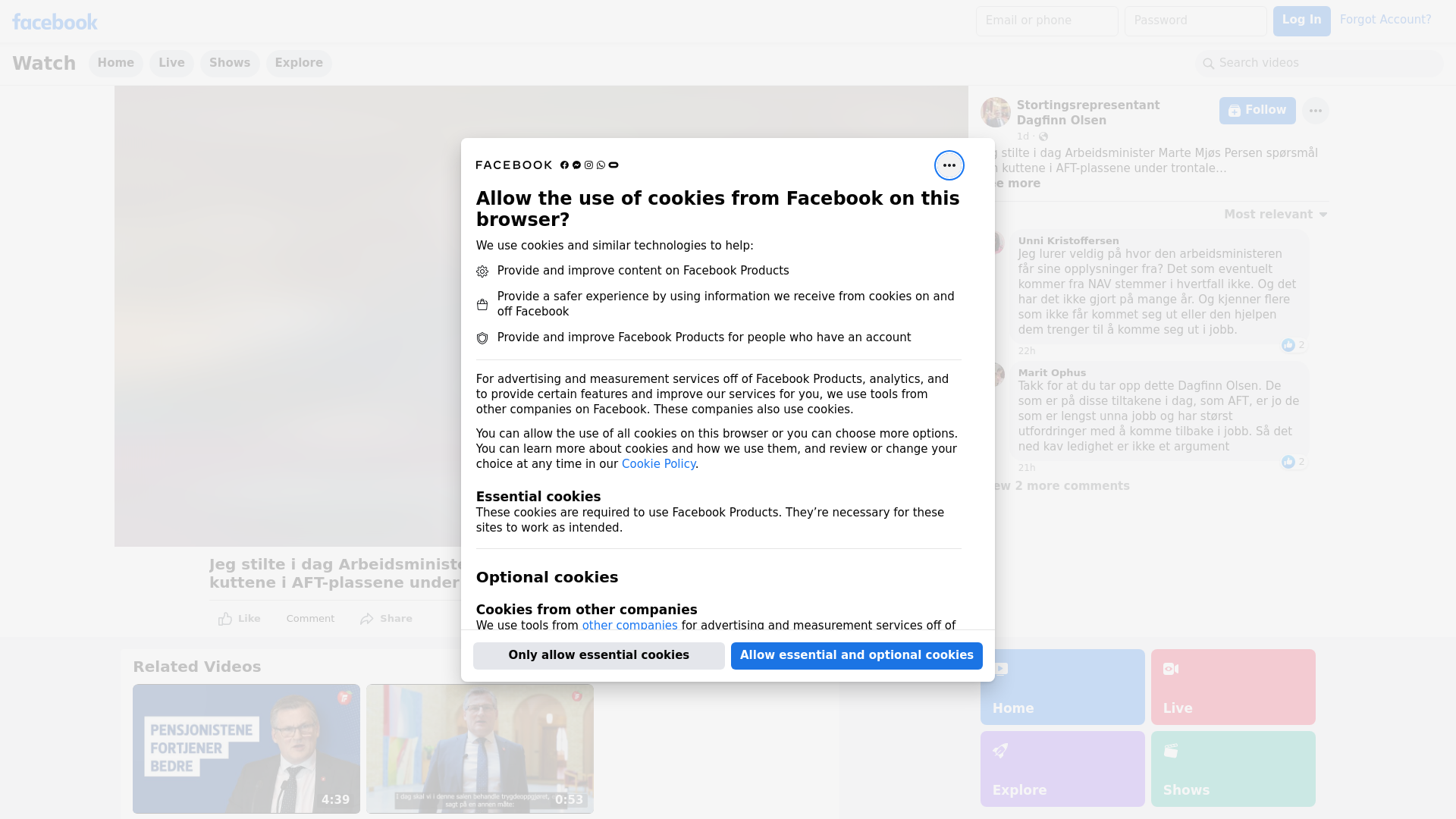Click the Cookies from other companies heading
This screenshot has width=1456, height=819.
[x=587, y=610]
